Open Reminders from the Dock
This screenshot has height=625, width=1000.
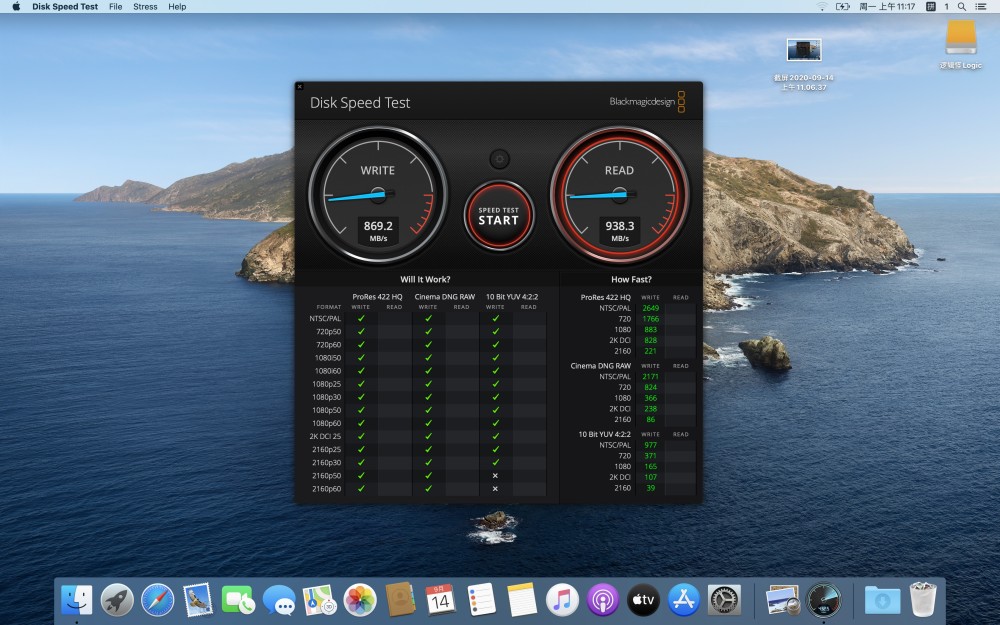point(481,600)
